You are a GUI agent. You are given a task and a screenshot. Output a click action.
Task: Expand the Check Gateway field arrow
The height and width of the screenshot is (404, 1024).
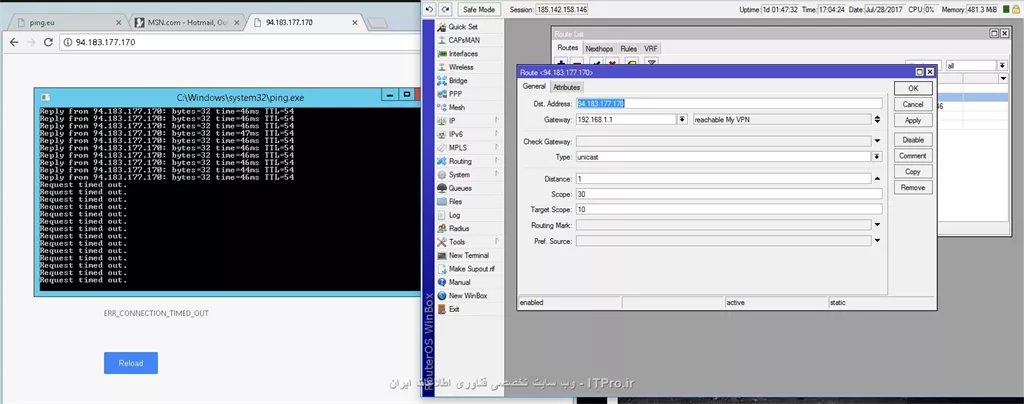click(x=877, y=141)
